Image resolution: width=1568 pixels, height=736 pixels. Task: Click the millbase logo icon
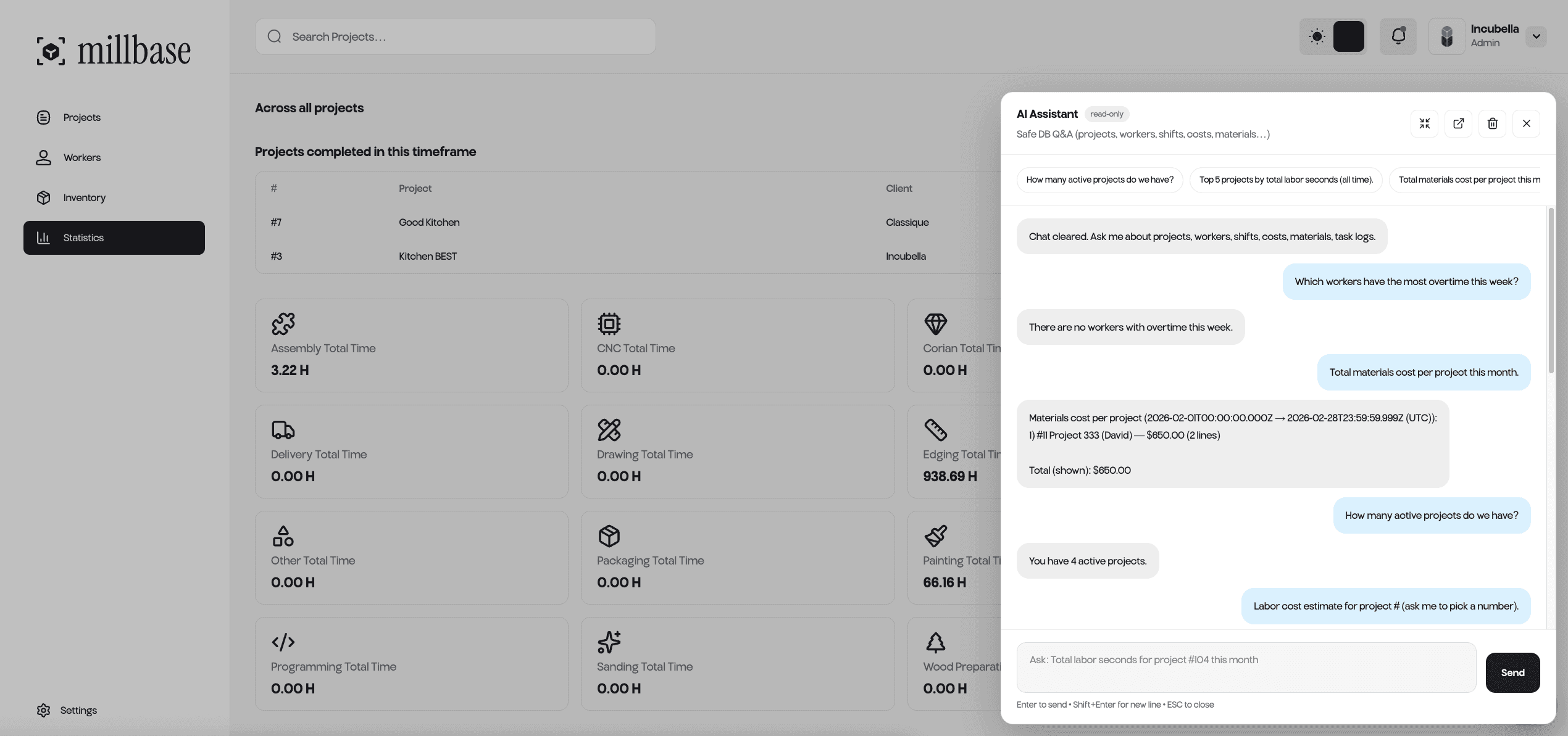[51, 51]
